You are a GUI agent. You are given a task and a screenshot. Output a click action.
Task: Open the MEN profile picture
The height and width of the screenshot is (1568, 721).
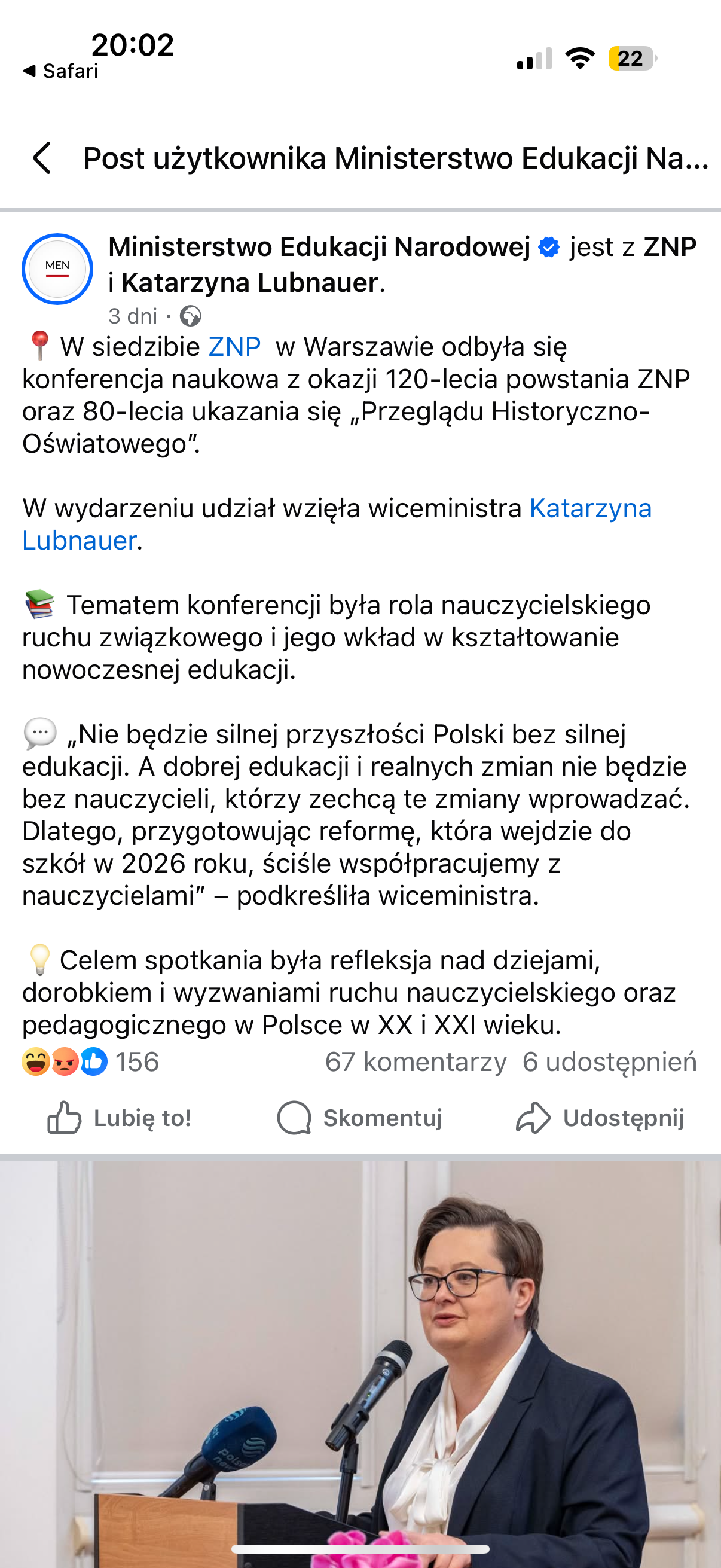tap(57, 269)
